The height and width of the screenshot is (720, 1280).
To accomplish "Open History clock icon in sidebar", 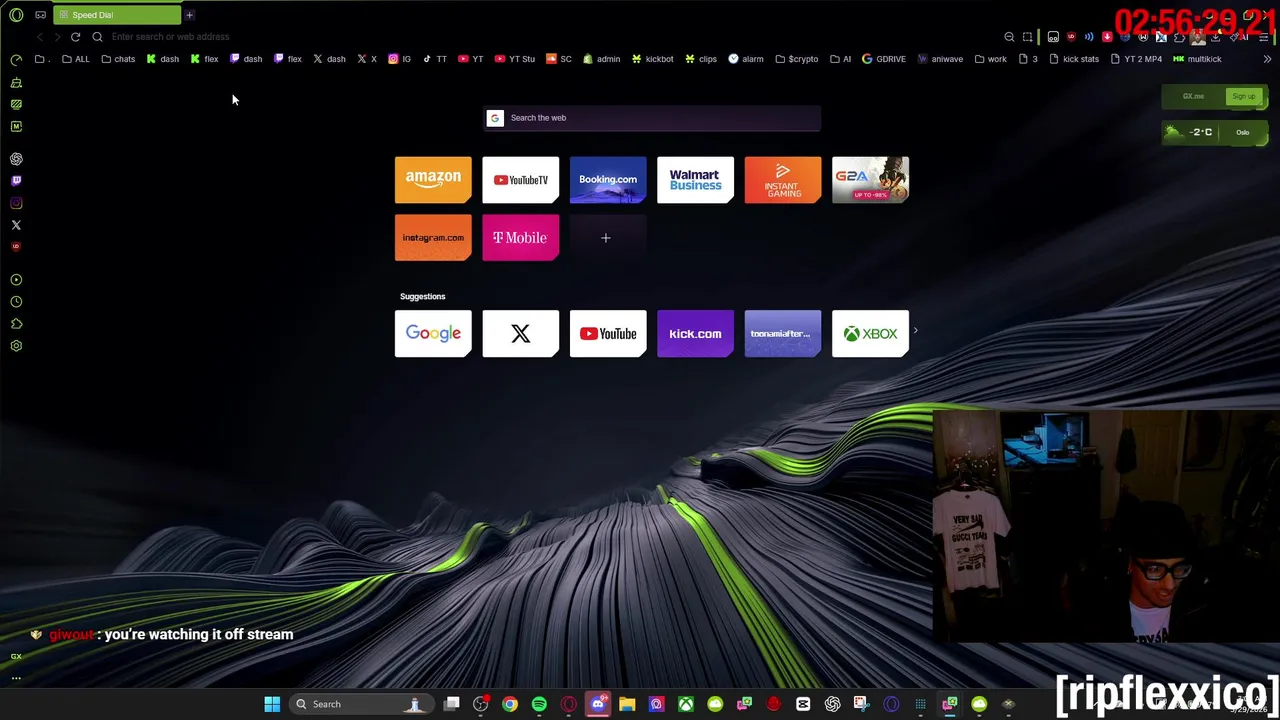I will pyautogui.click(x=16, y=302).
